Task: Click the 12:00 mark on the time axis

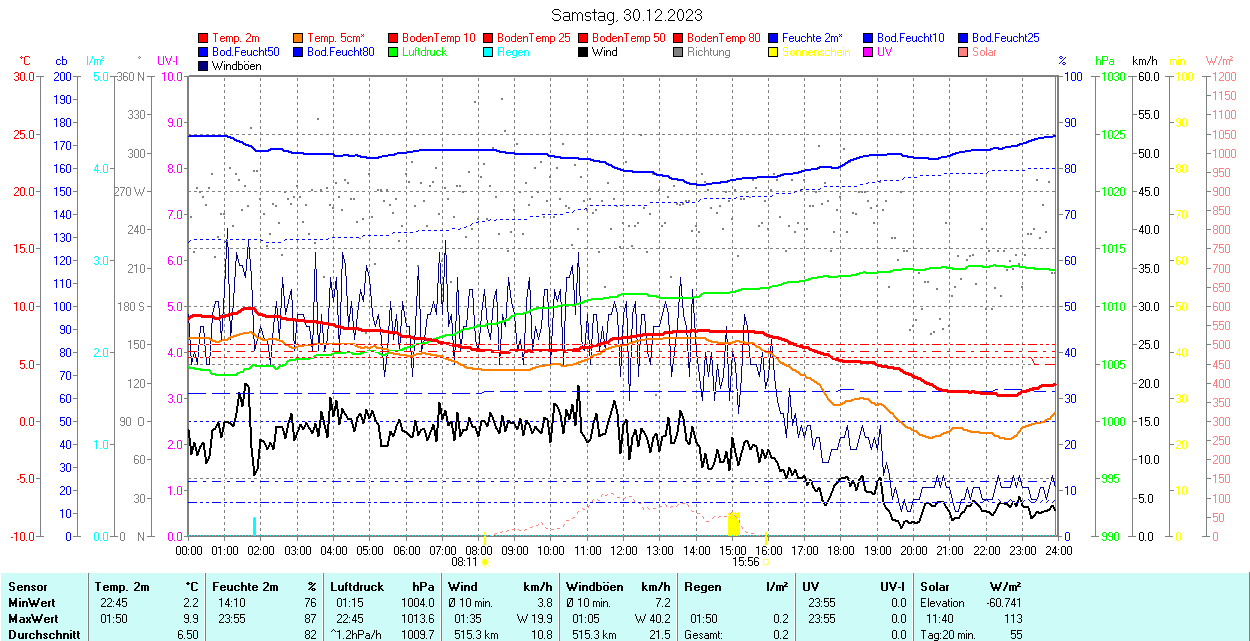Action: [623, 550]
